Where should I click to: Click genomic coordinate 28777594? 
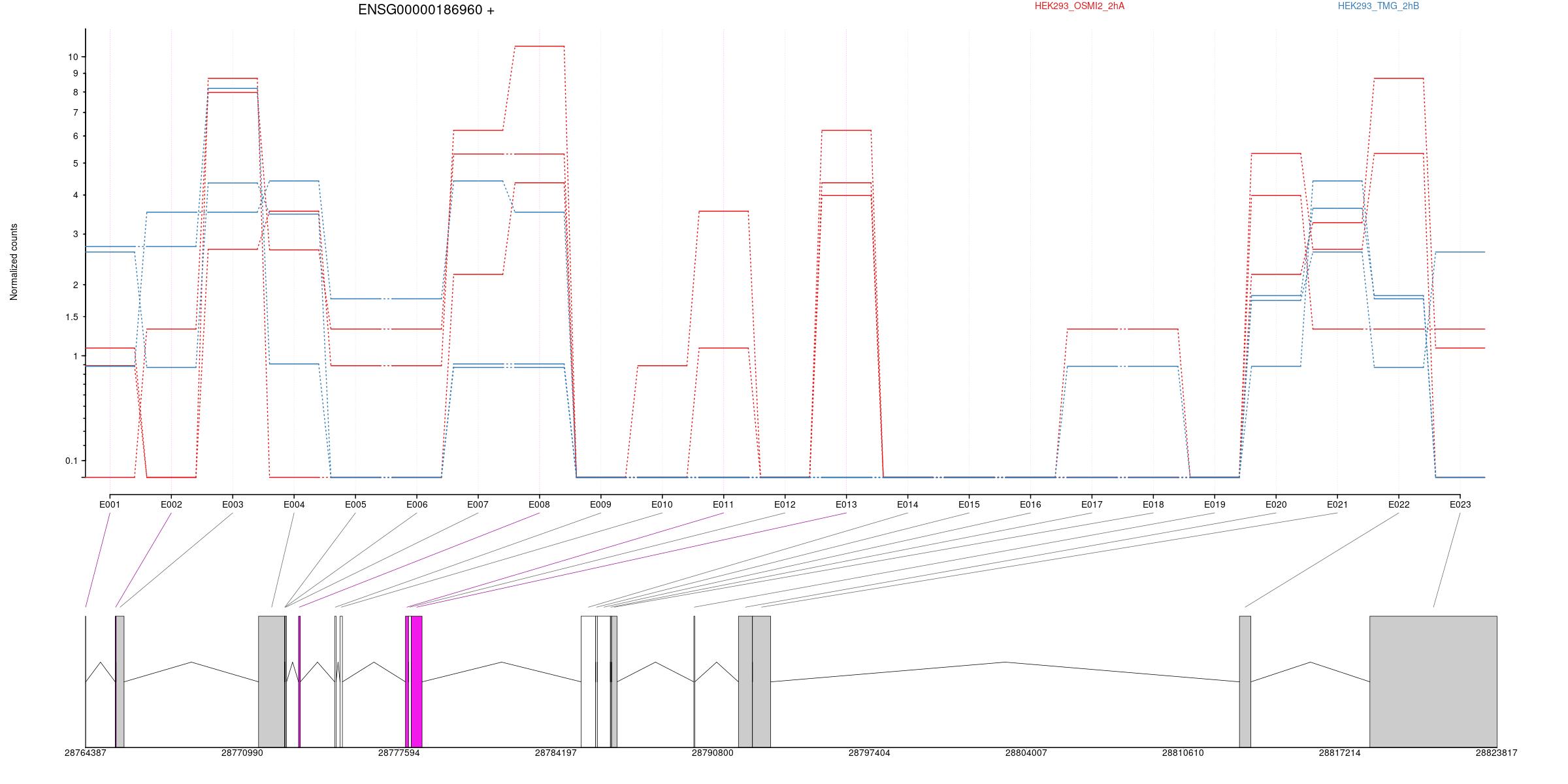[x=399, y=753]
